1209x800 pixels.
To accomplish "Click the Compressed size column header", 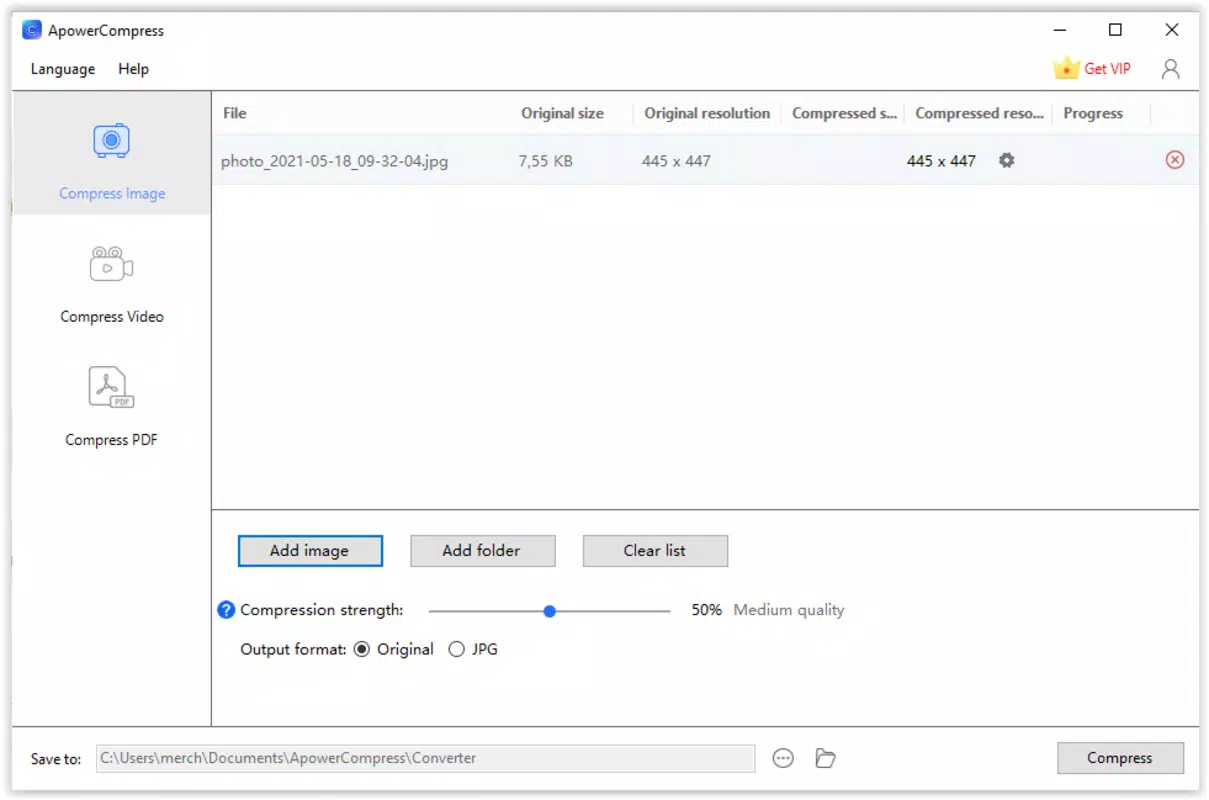I will coord(844,113).
